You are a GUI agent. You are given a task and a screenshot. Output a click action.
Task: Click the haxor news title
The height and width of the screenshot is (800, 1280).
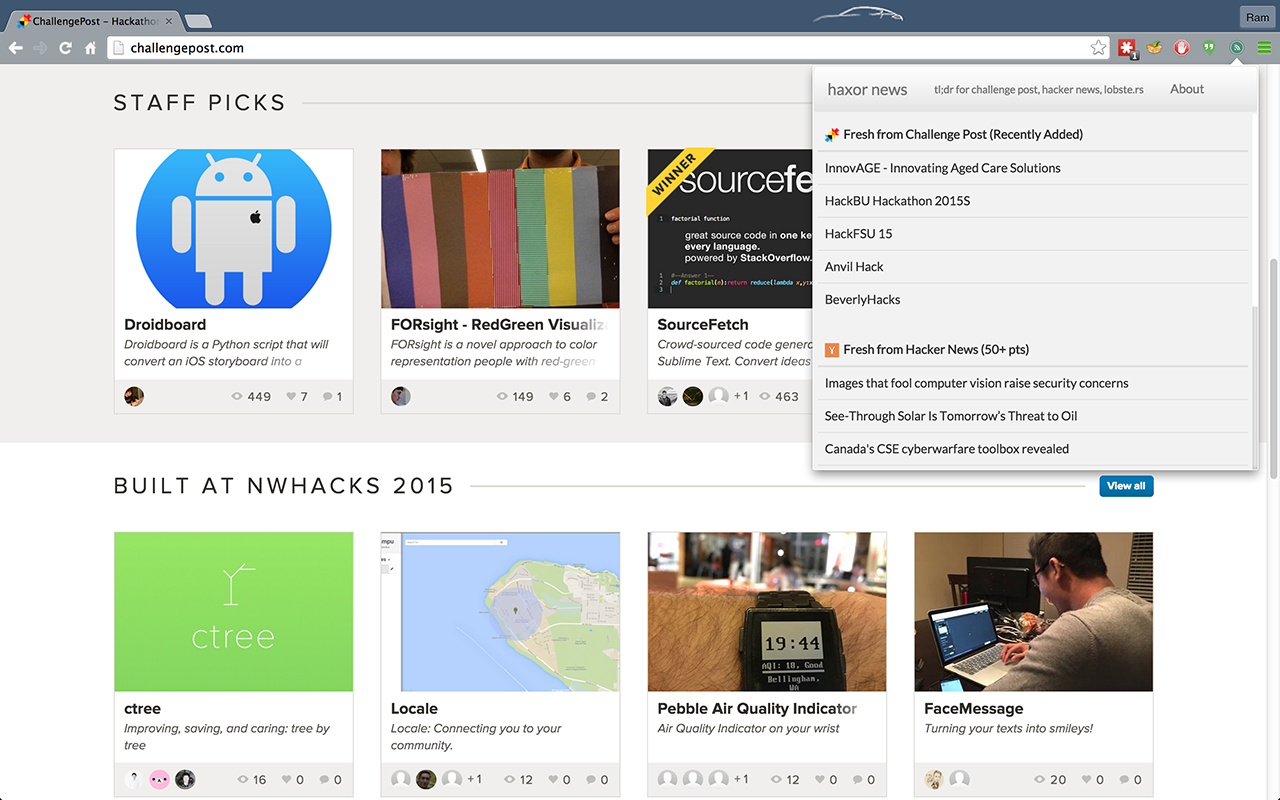click(867, 89)
